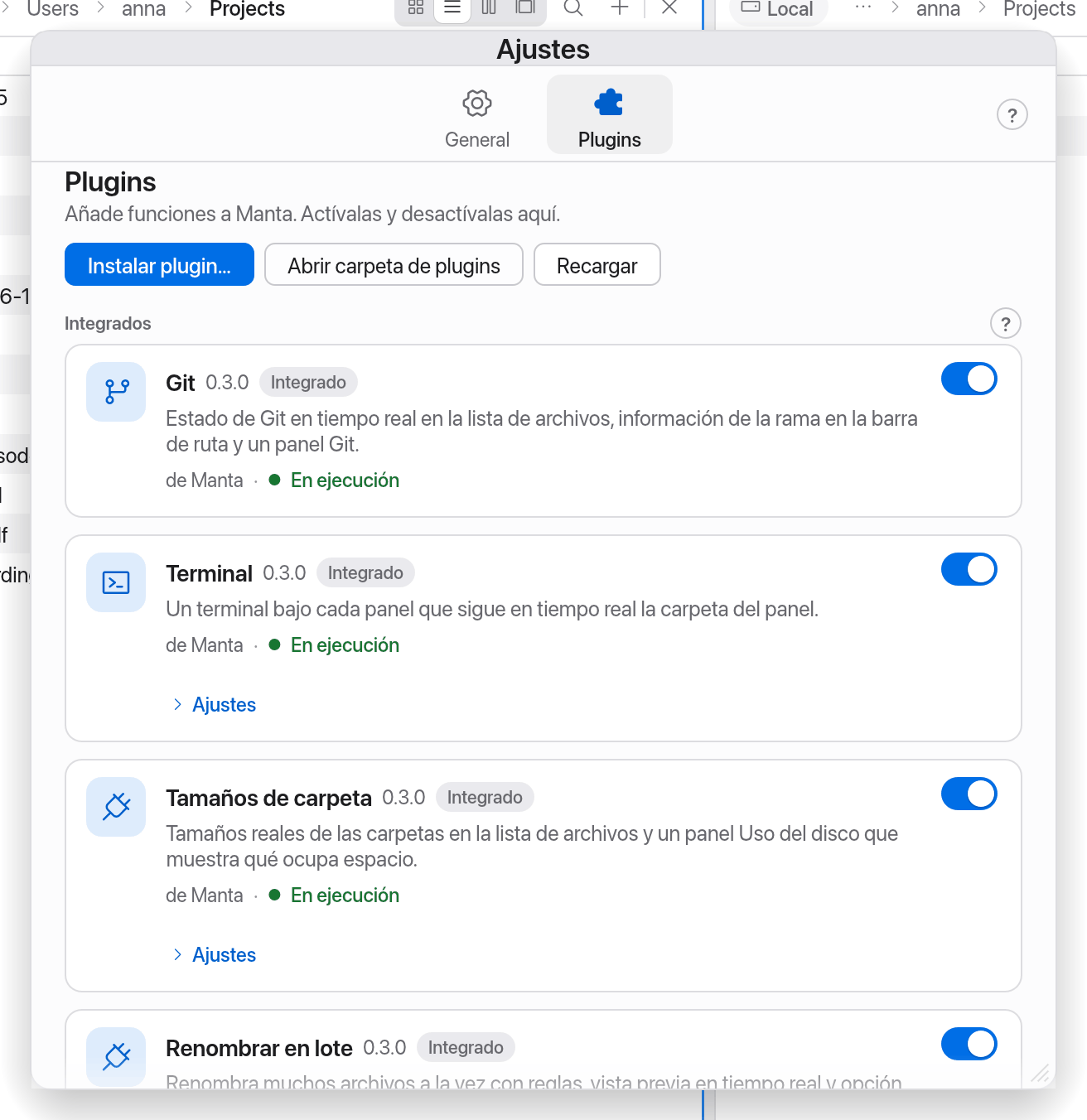Expand the collapsed path ellipsis in the right pane
Viewport: 1087px width, 1120px height.
tap(863, 7)
